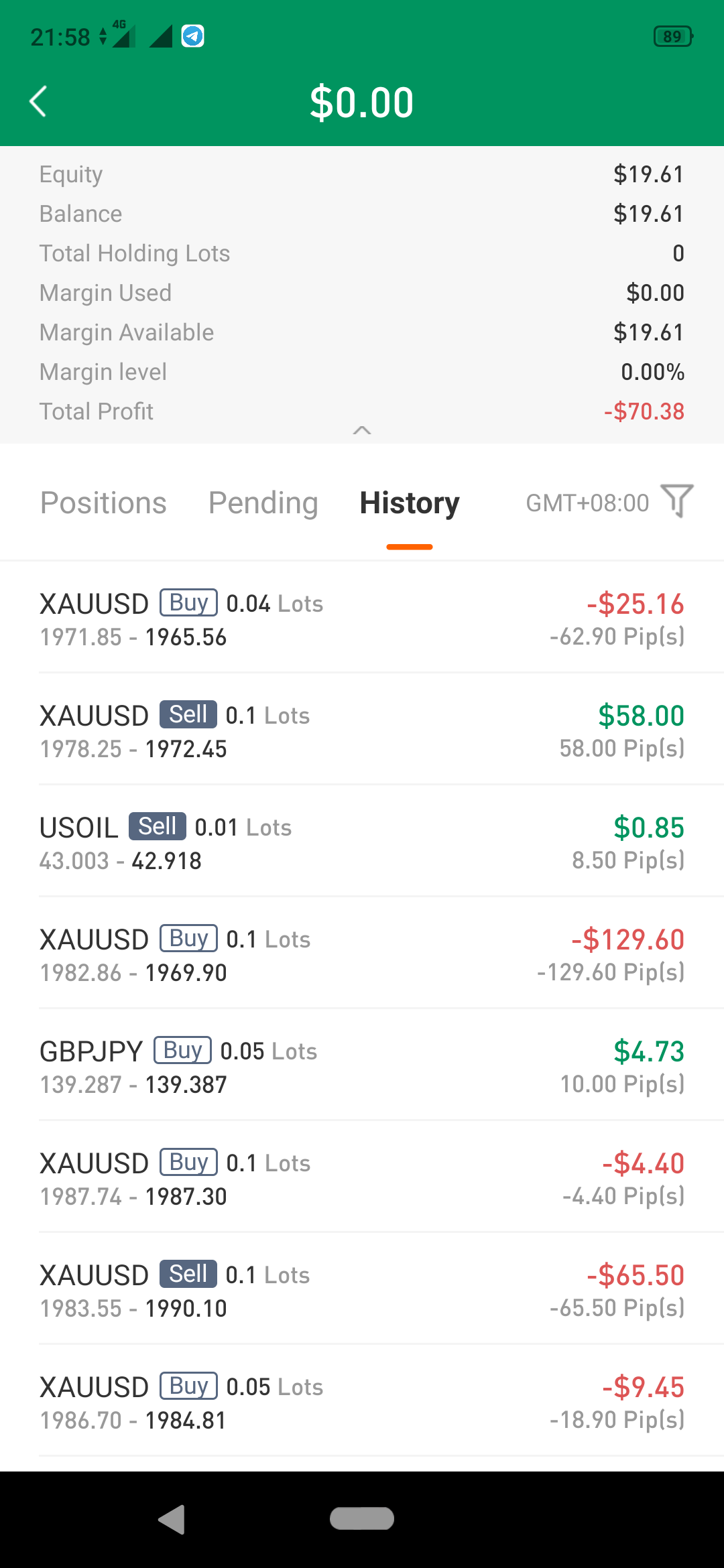Tap the home pill navigation button
Screen dimensions: 724x1568
pos(362,1518)
